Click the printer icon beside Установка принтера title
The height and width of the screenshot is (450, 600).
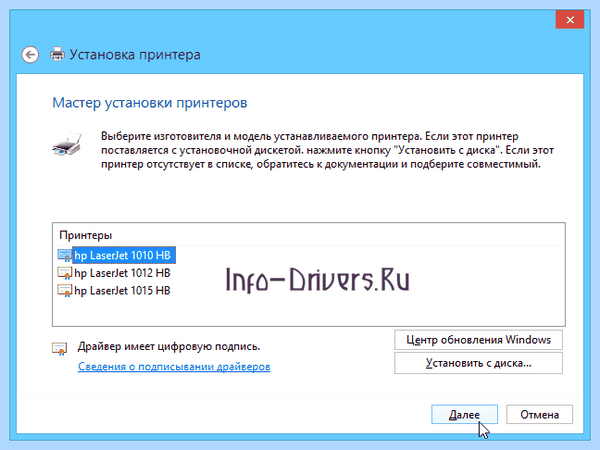click(57, 54)
